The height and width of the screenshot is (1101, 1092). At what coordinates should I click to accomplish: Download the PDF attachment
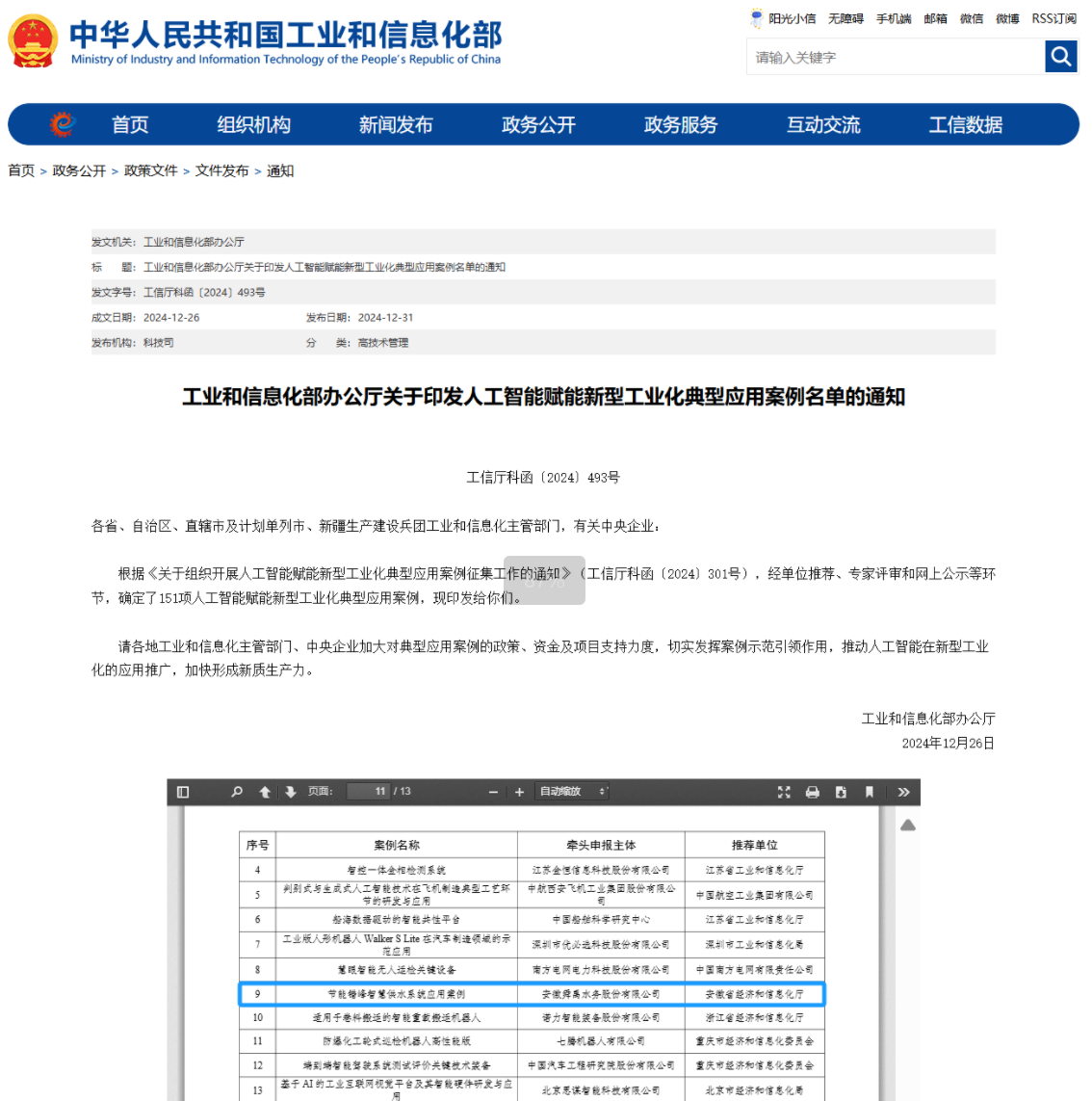tap(841, 792)
